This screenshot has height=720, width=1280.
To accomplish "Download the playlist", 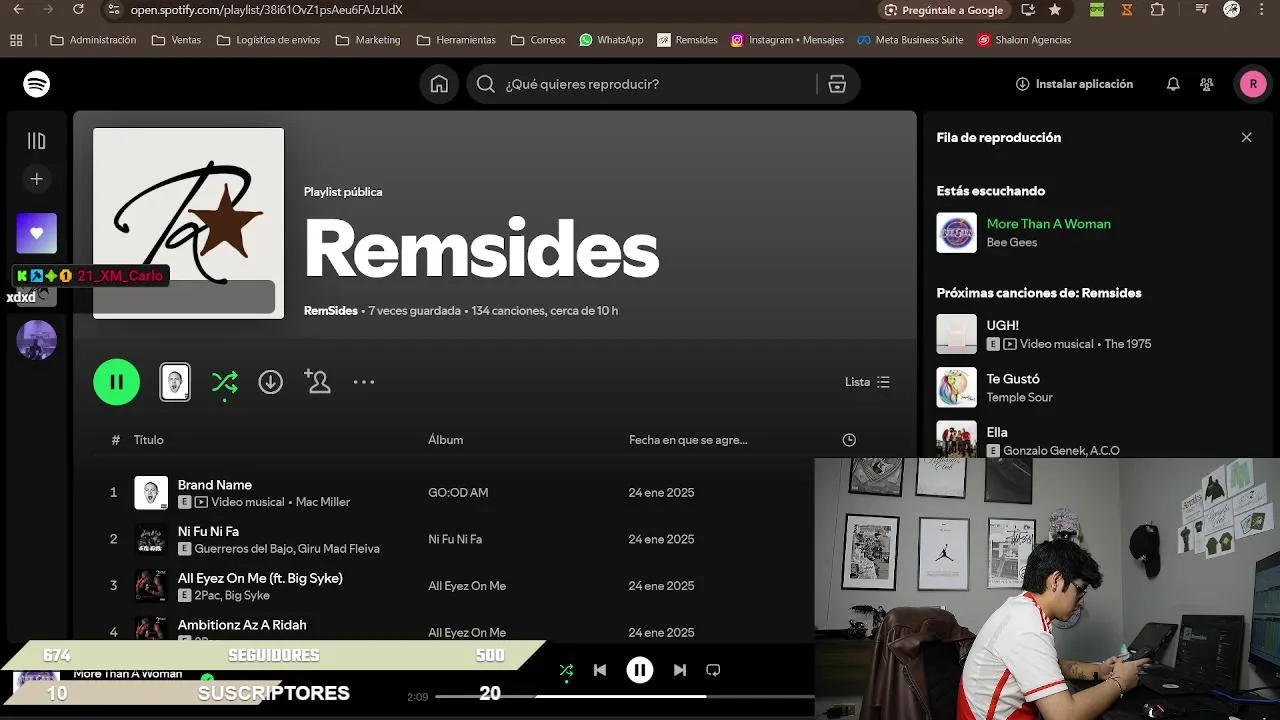I will click(271, 382).
